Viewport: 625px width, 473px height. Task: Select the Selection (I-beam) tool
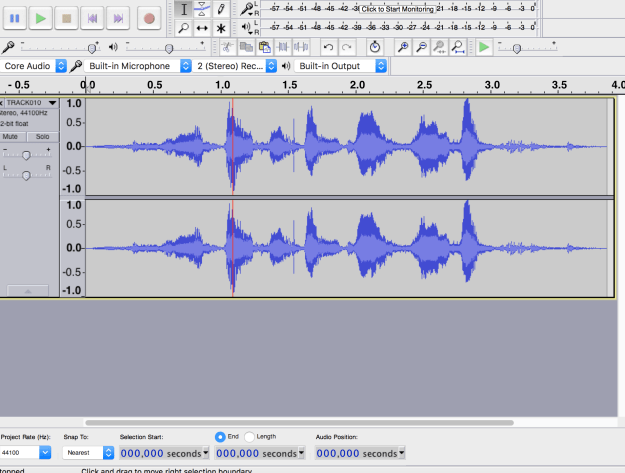pyautogui.click(x=182, y=9)
